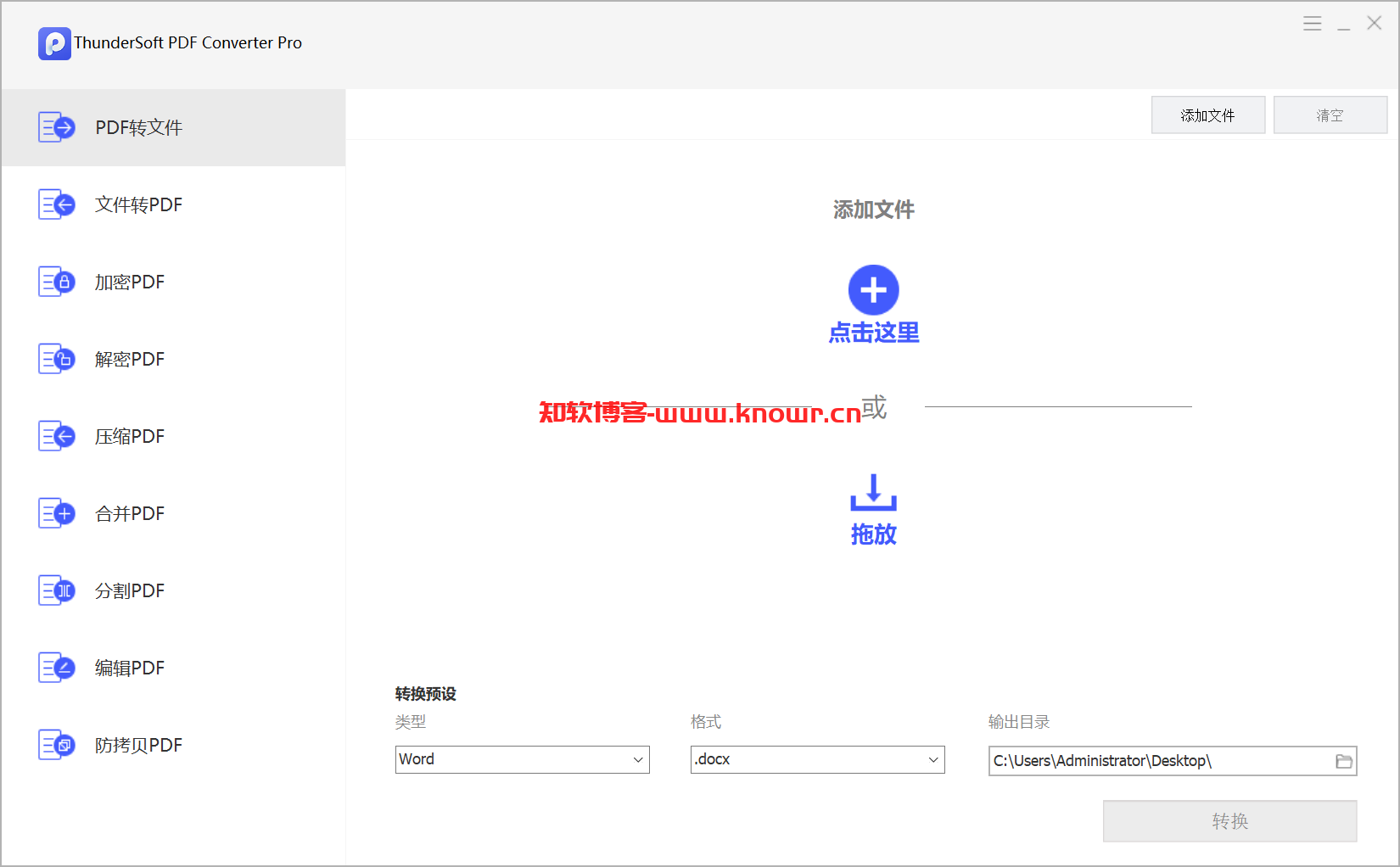Click the 加密PDF lock icon
The height and width of the screenshot is (867, 1400).
point(57,282)
